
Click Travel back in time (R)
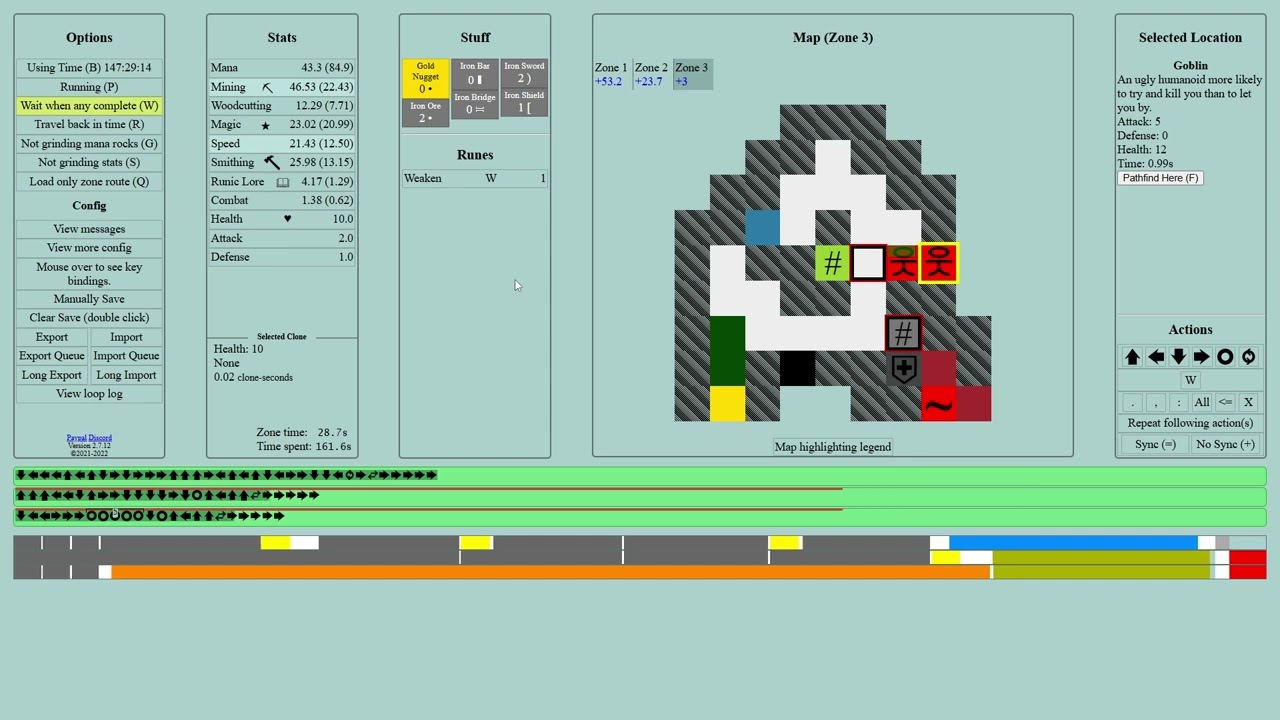89,124
